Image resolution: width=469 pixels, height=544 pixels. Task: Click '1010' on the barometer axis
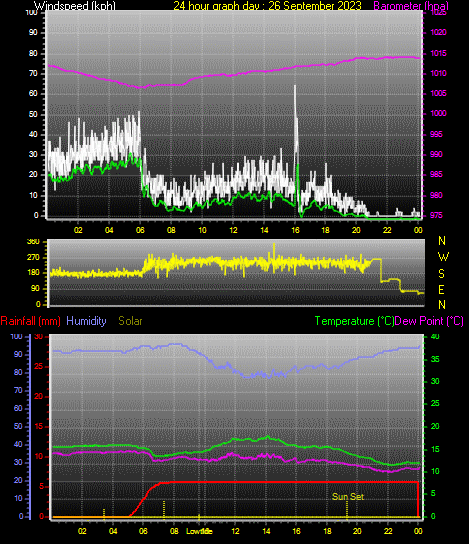tap(438, 74)
